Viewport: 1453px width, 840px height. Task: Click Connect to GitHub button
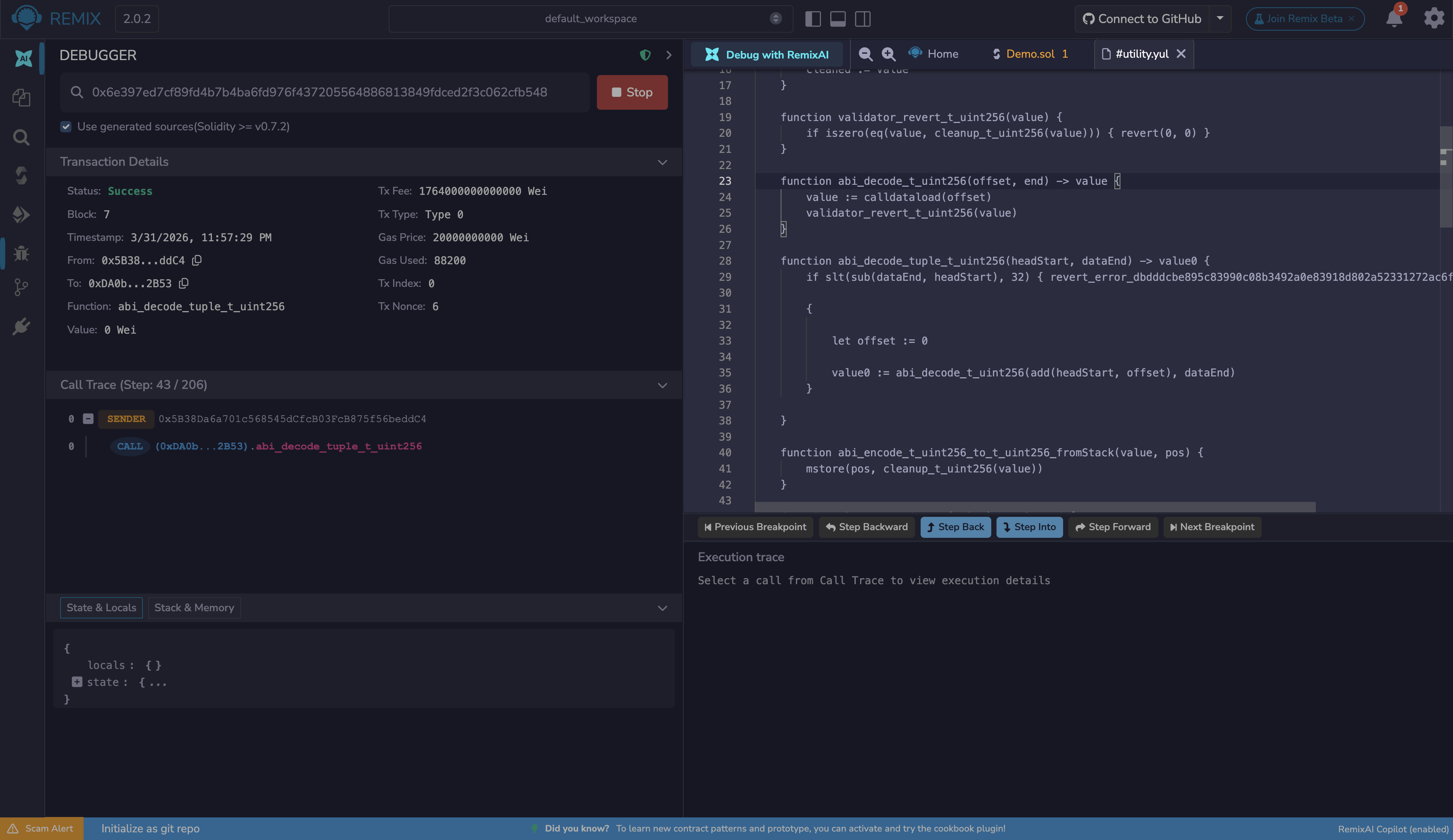pos(1142,19)
